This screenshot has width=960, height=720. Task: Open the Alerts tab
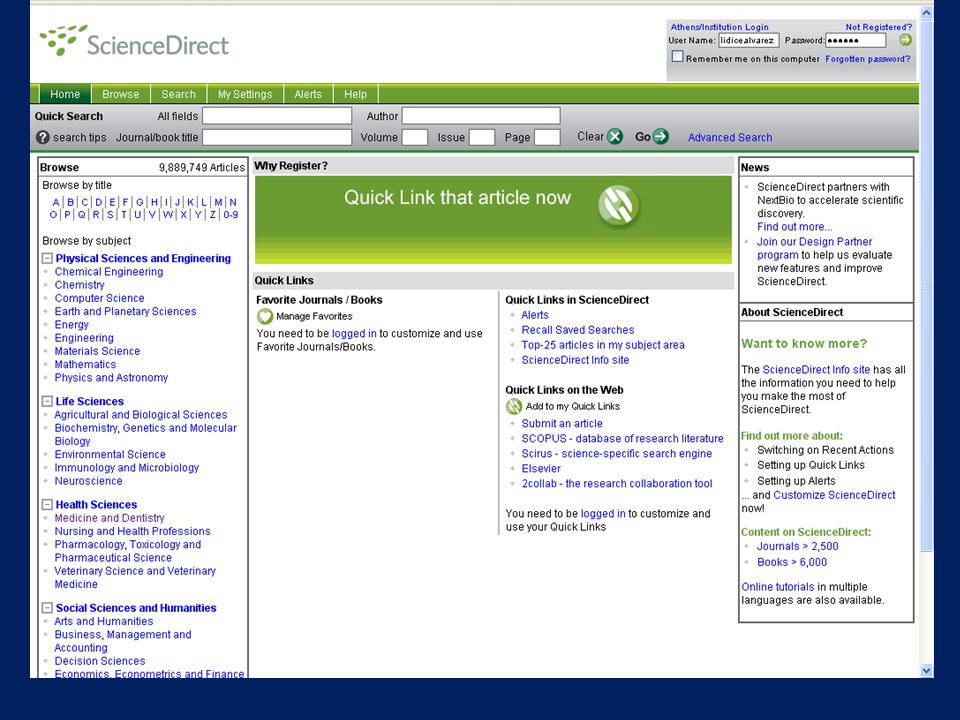click(x=308, y=94)
